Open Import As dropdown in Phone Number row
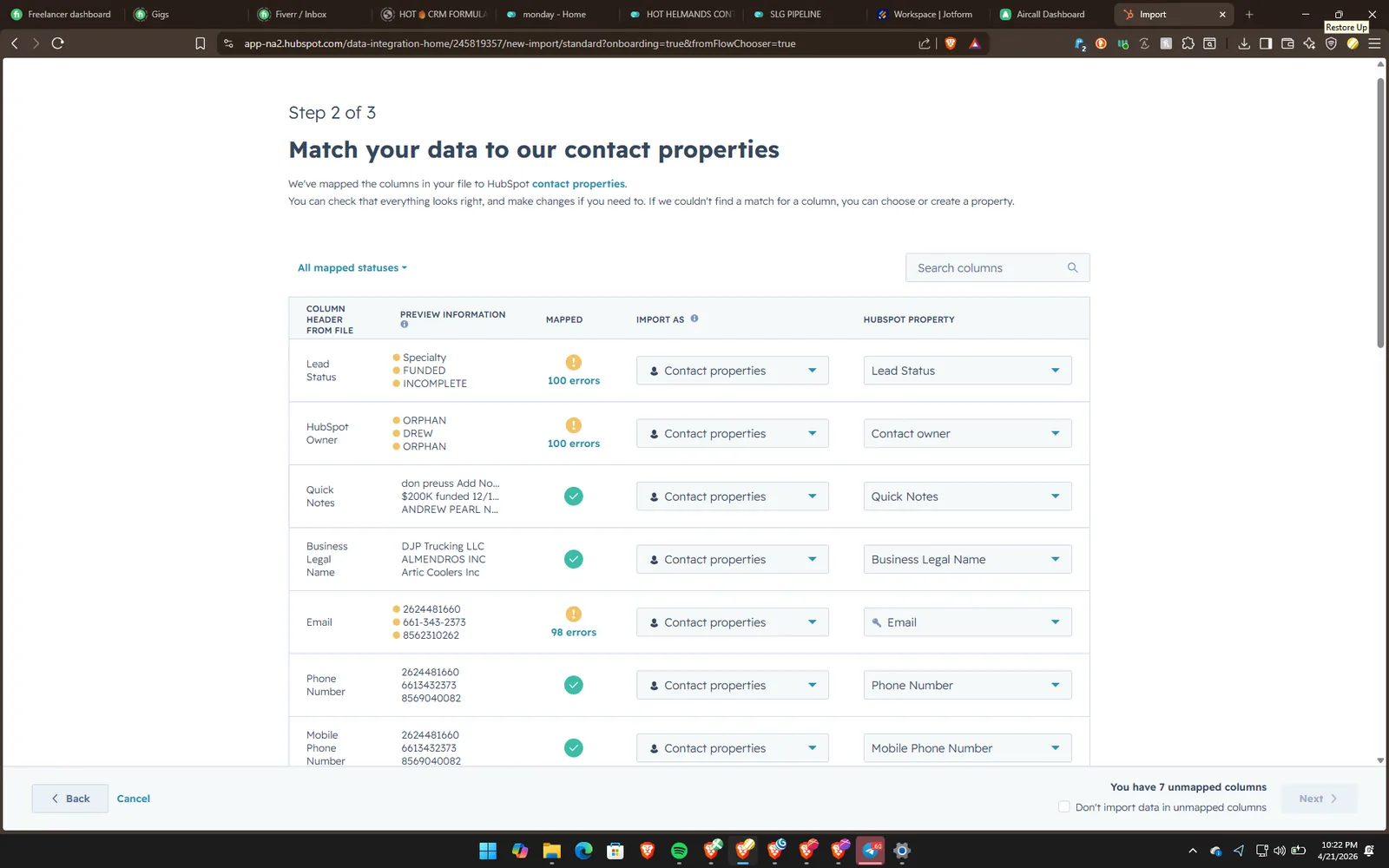Screen dimensions: 1389x868 click(x=732, y=685)
